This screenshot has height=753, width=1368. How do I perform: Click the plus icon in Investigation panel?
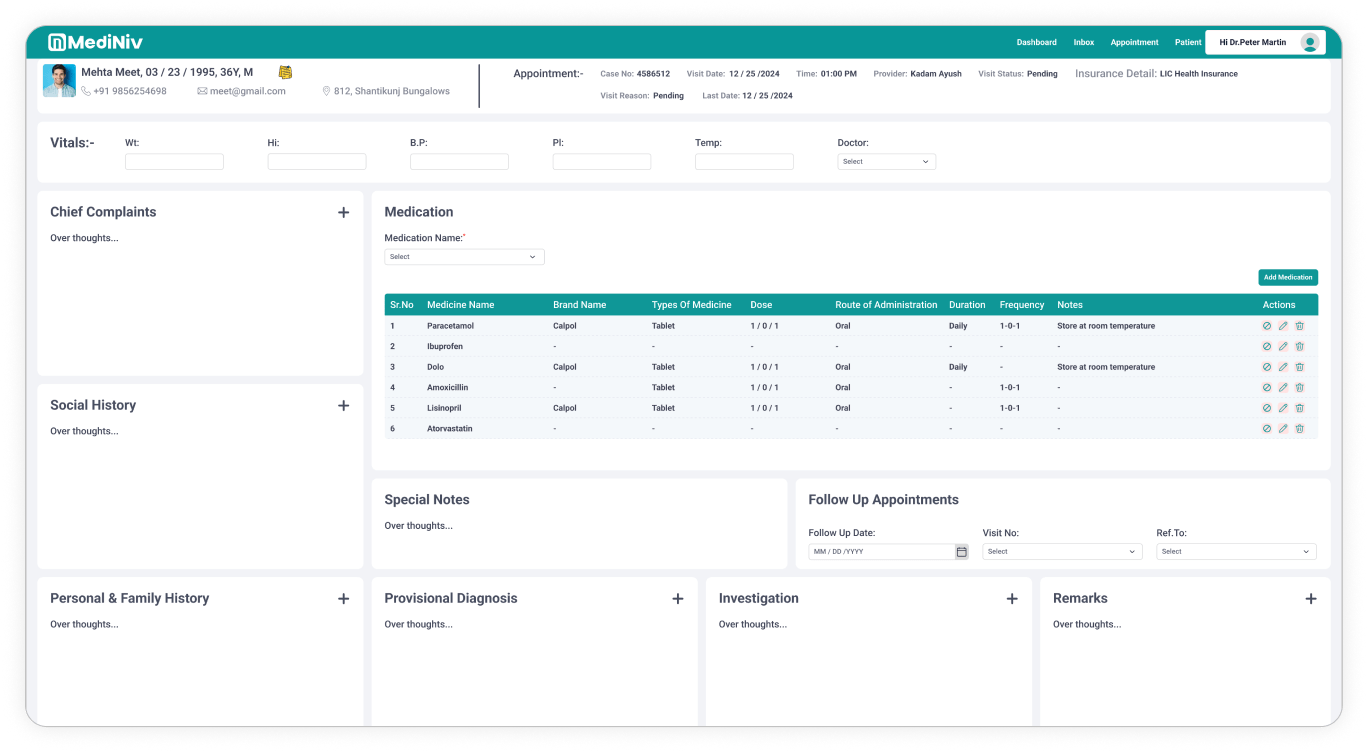click(x=1011, y=599)
